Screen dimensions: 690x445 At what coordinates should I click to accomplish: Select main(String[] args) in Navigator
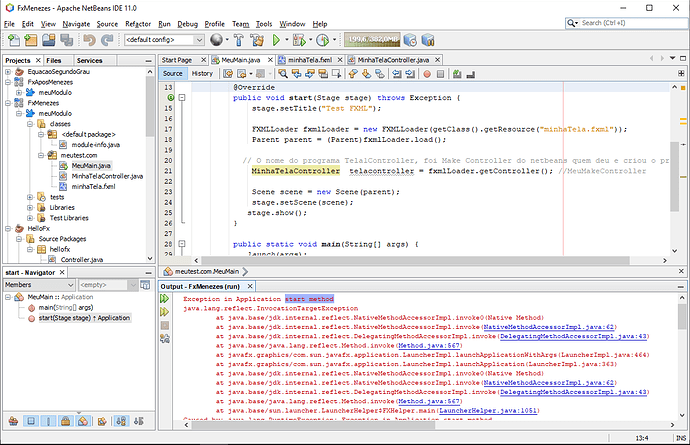coord(66,307)
